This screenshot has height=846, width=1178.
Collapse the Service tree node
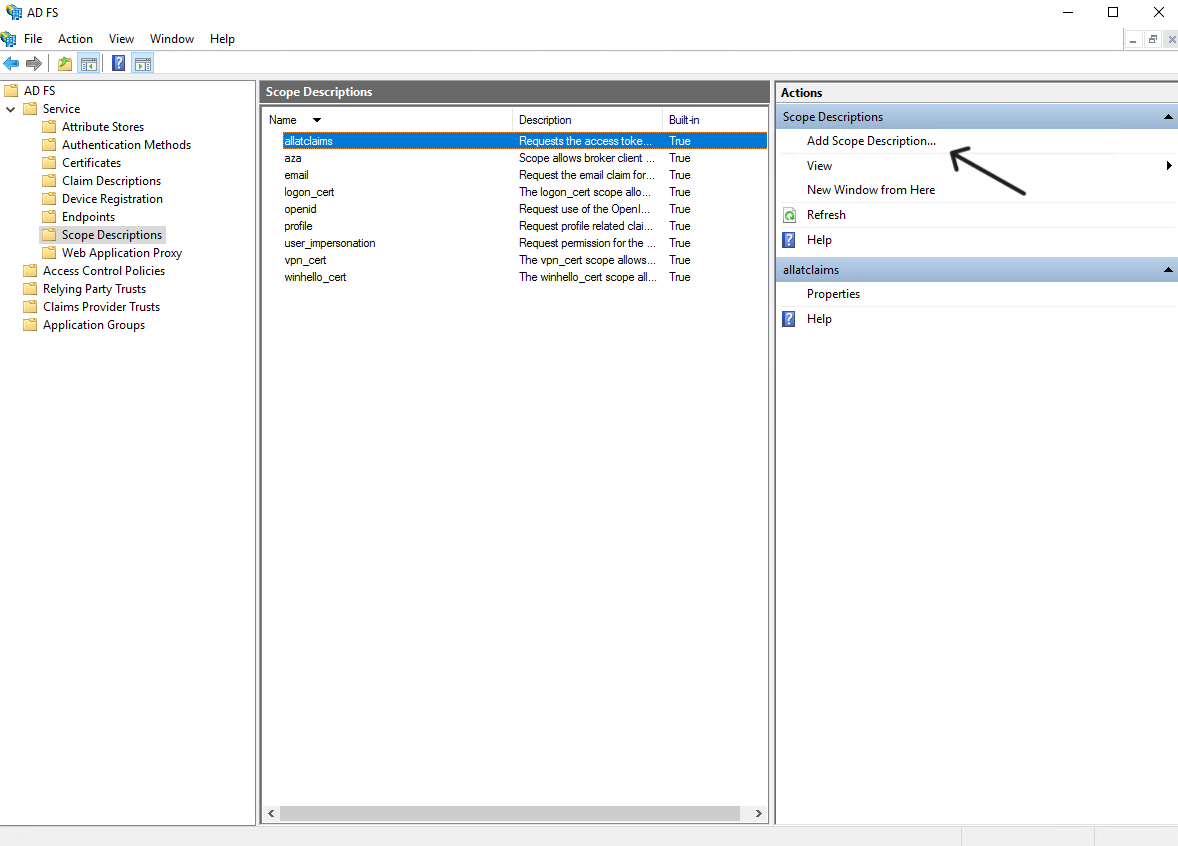pyautogui.click(x=11, y=110)
